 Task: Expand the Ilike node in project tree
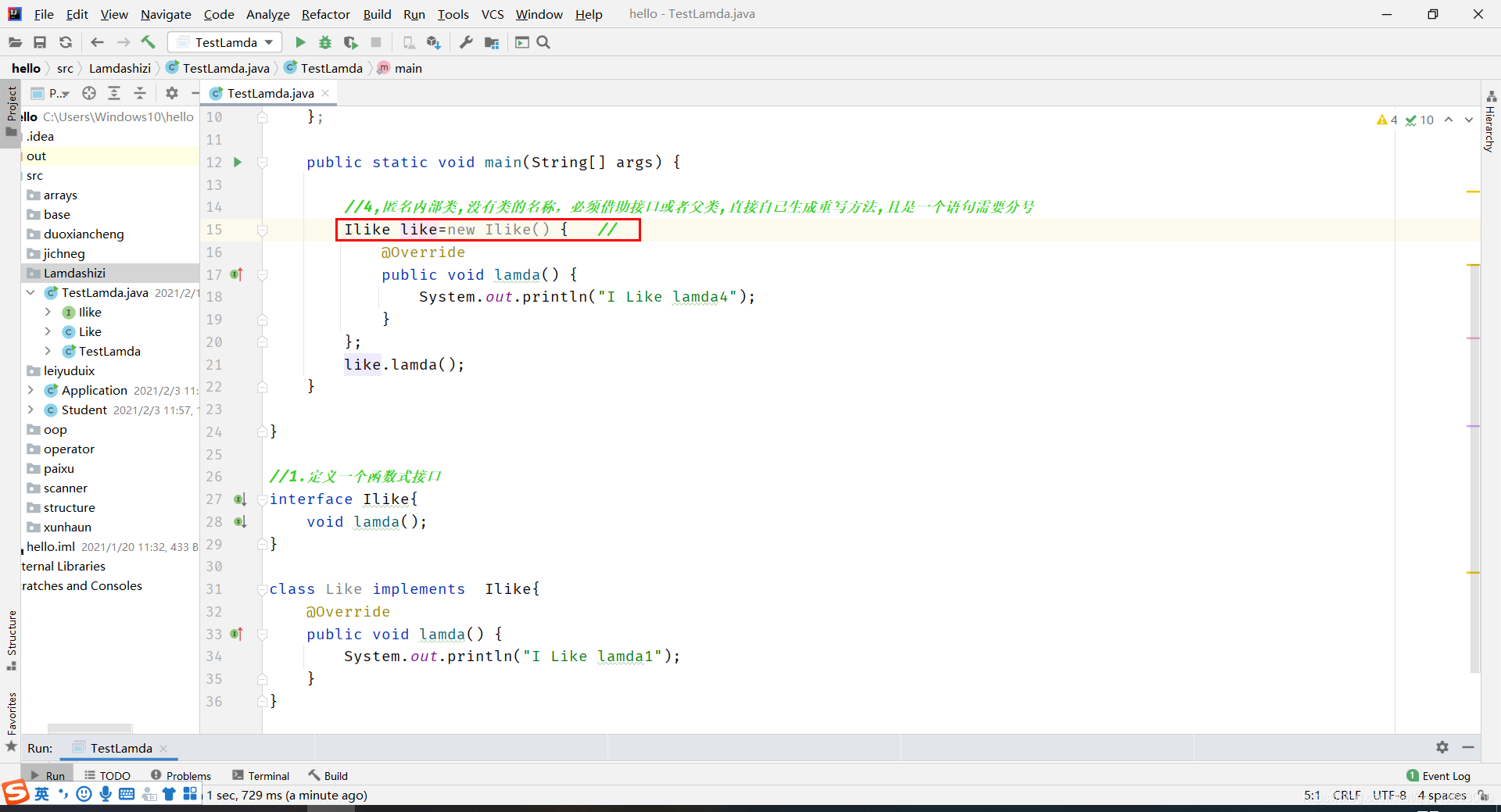(x=48, y=312)
